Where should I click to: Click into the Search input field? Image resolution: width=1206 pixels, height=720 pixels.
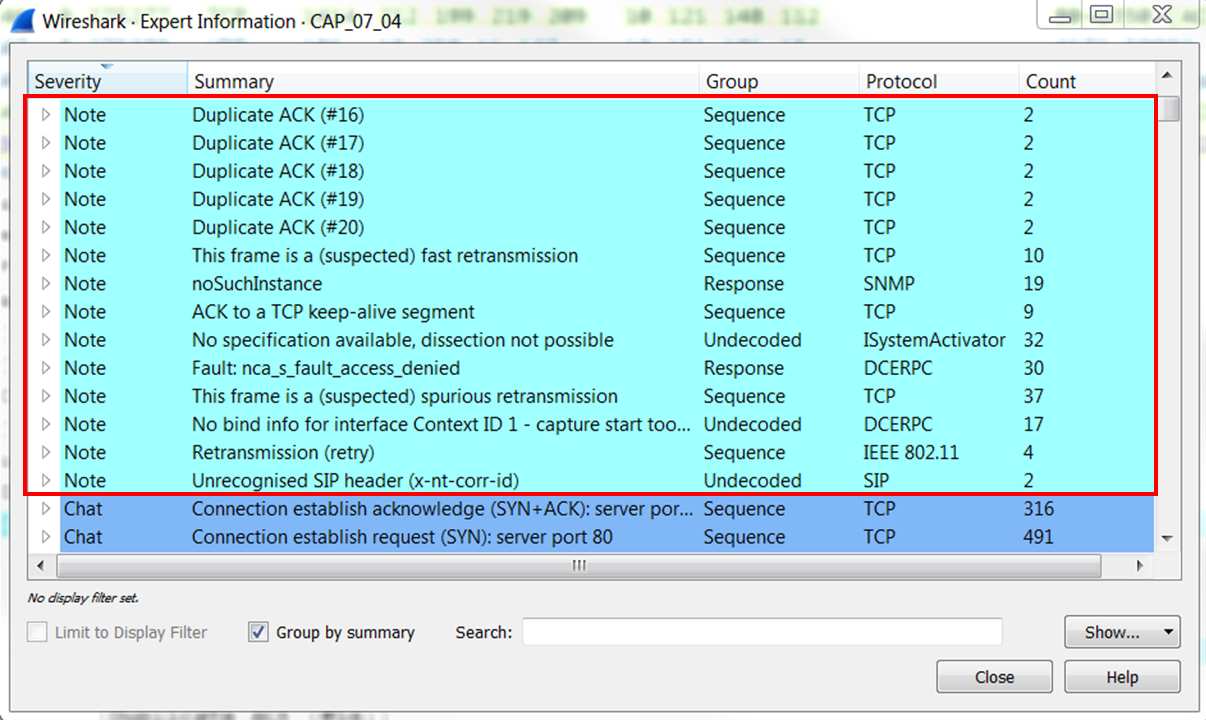(x=762, y=632)
